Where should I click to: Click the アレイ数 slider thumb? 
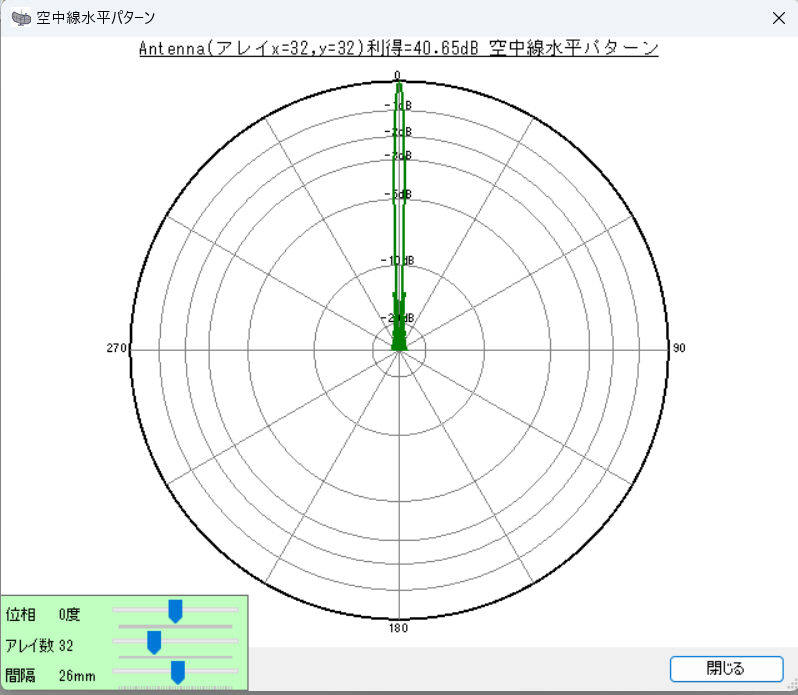point(154,642)
